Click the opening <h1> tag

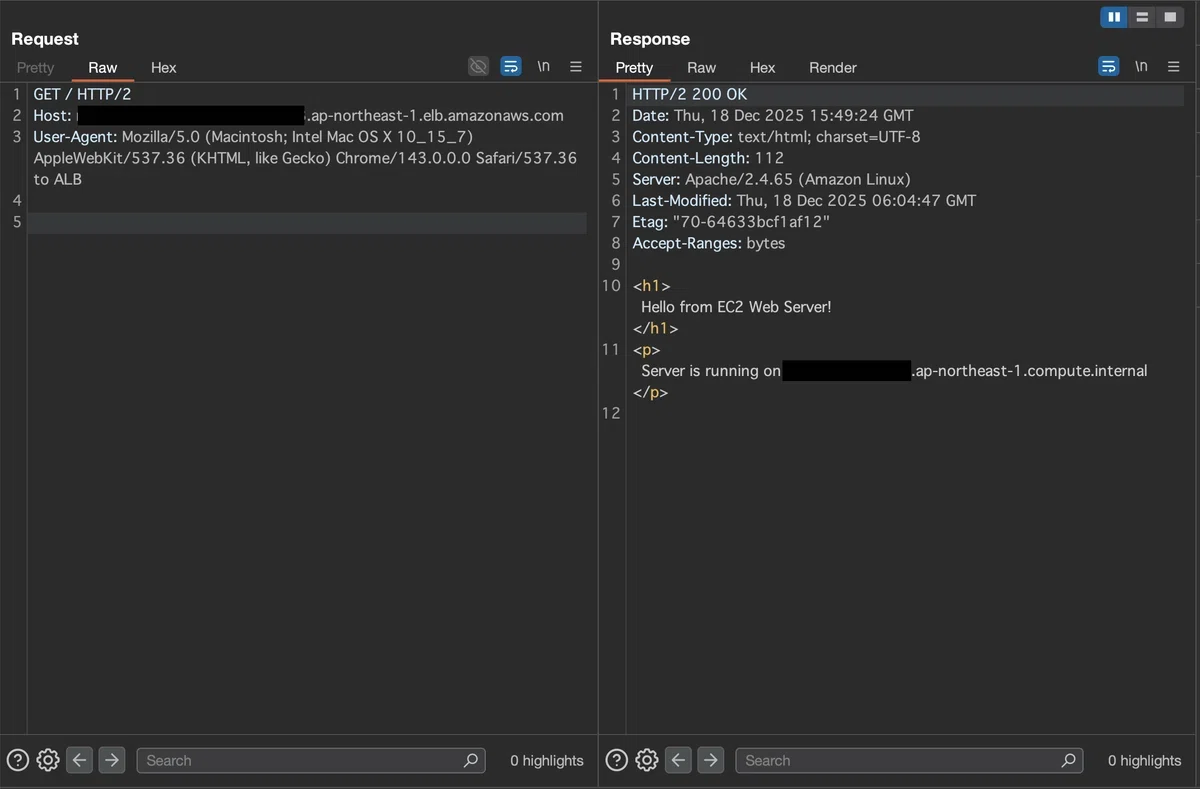pyautogui.click(x=651, y=286)
